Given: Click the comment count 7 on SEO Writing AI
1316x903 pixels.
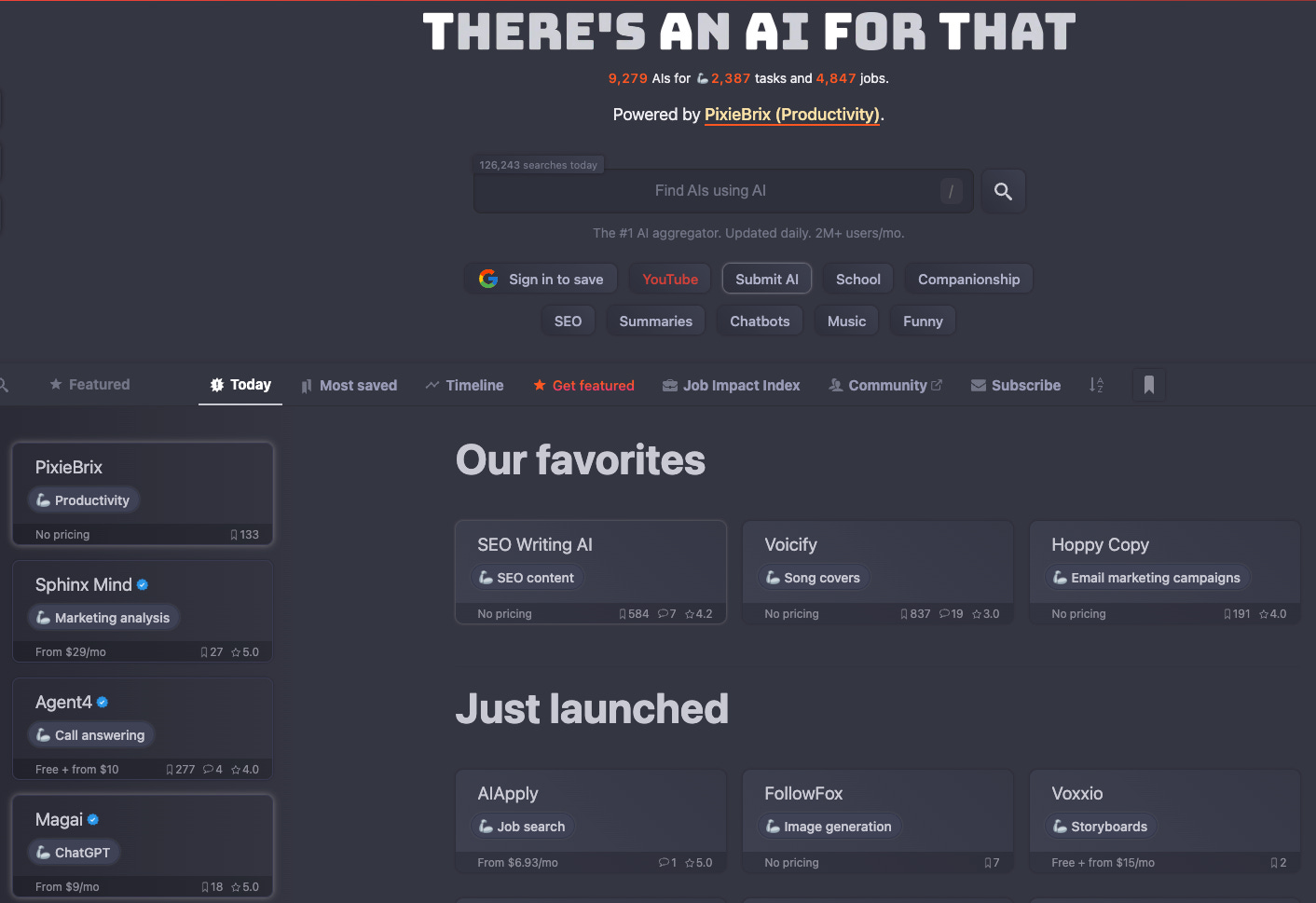Looking at the screenshot, I should 667,614.
